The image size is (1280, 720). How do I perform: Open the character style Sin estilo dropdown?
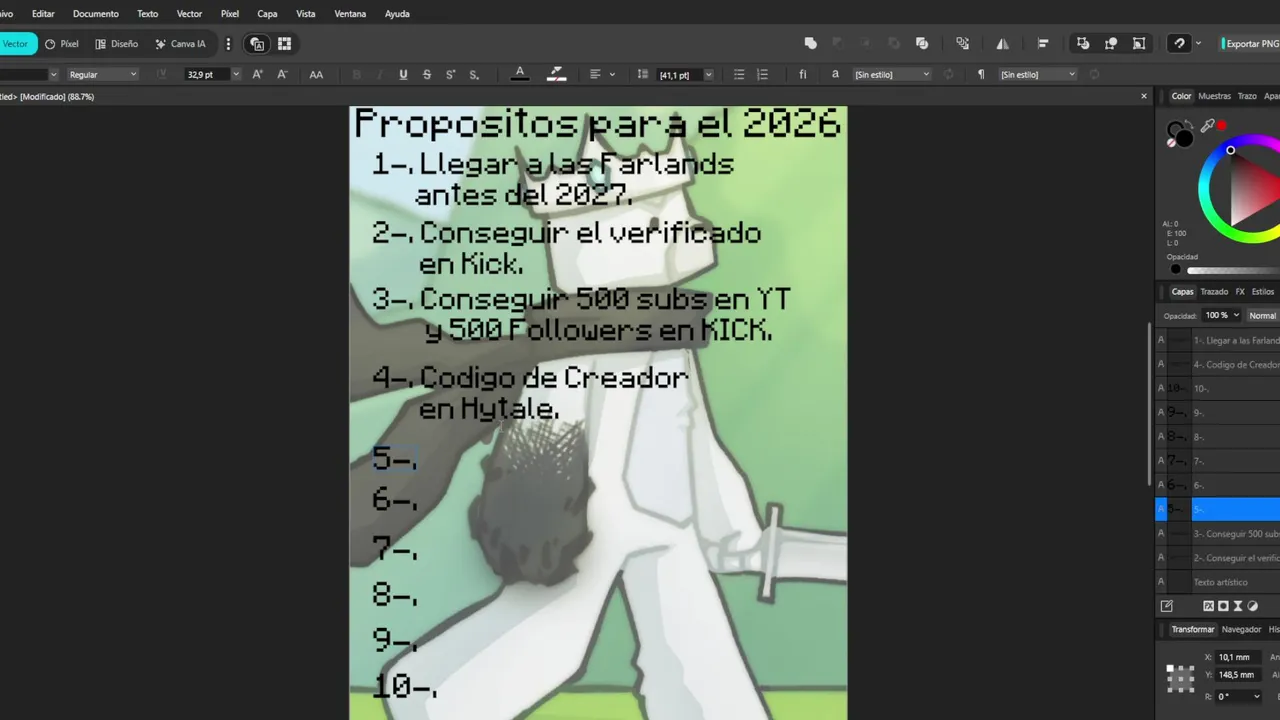click(892, 74)
